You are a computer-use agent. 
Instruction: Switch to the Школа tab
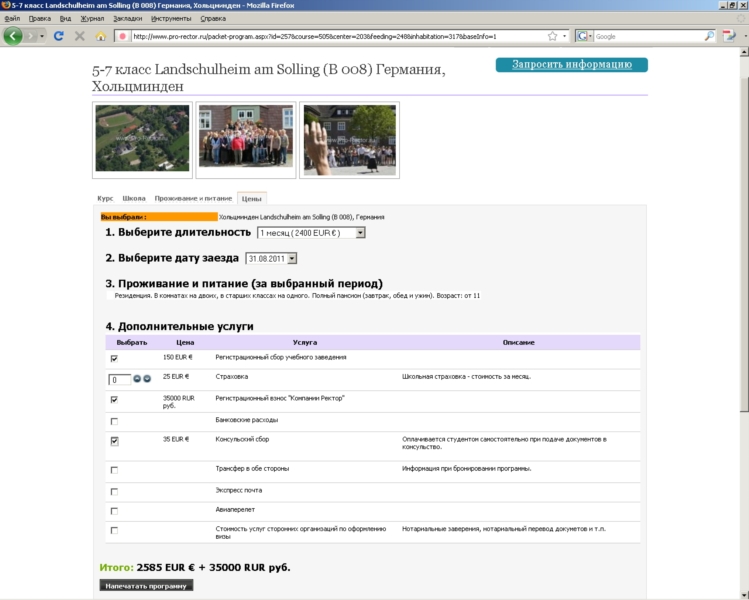[134, 198]
